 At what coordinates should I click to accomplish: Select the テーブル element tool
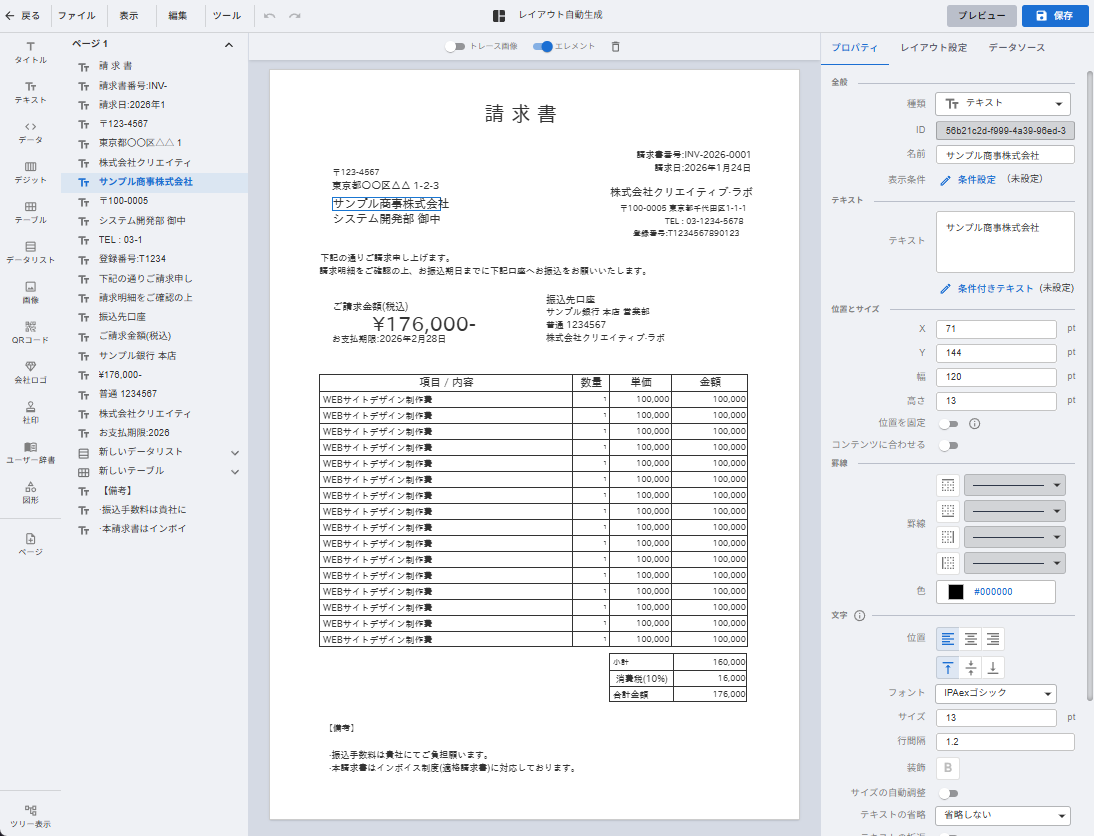point(30,211)
